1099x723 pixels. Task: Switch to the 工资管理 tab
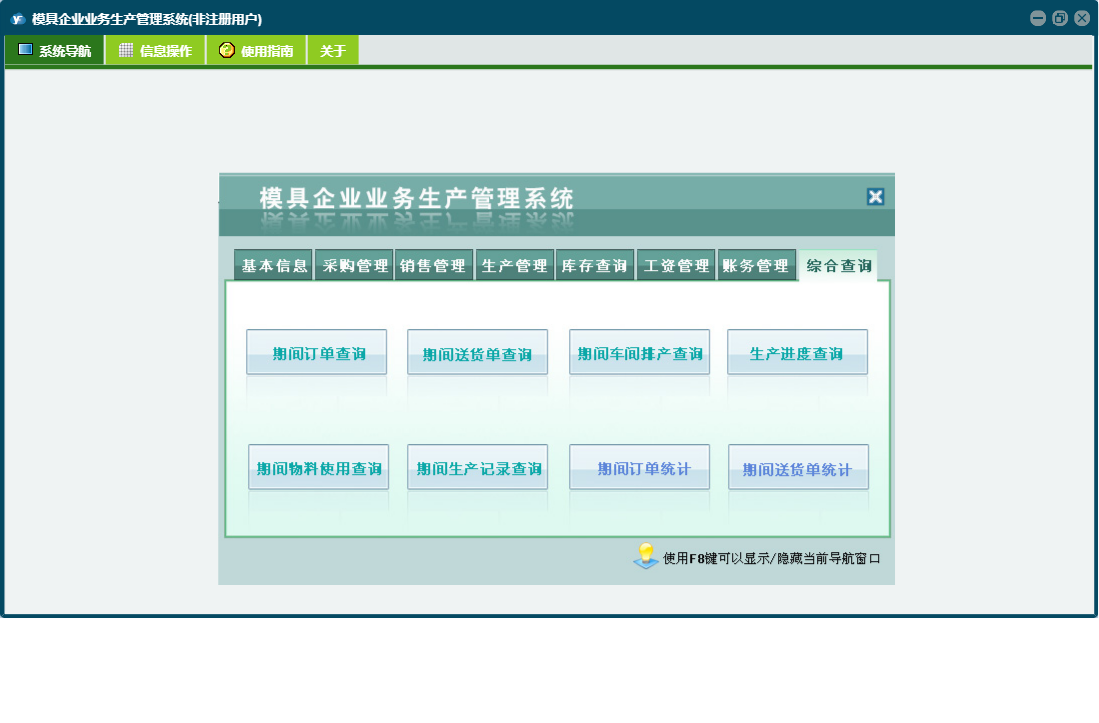[x=676, y=266]
